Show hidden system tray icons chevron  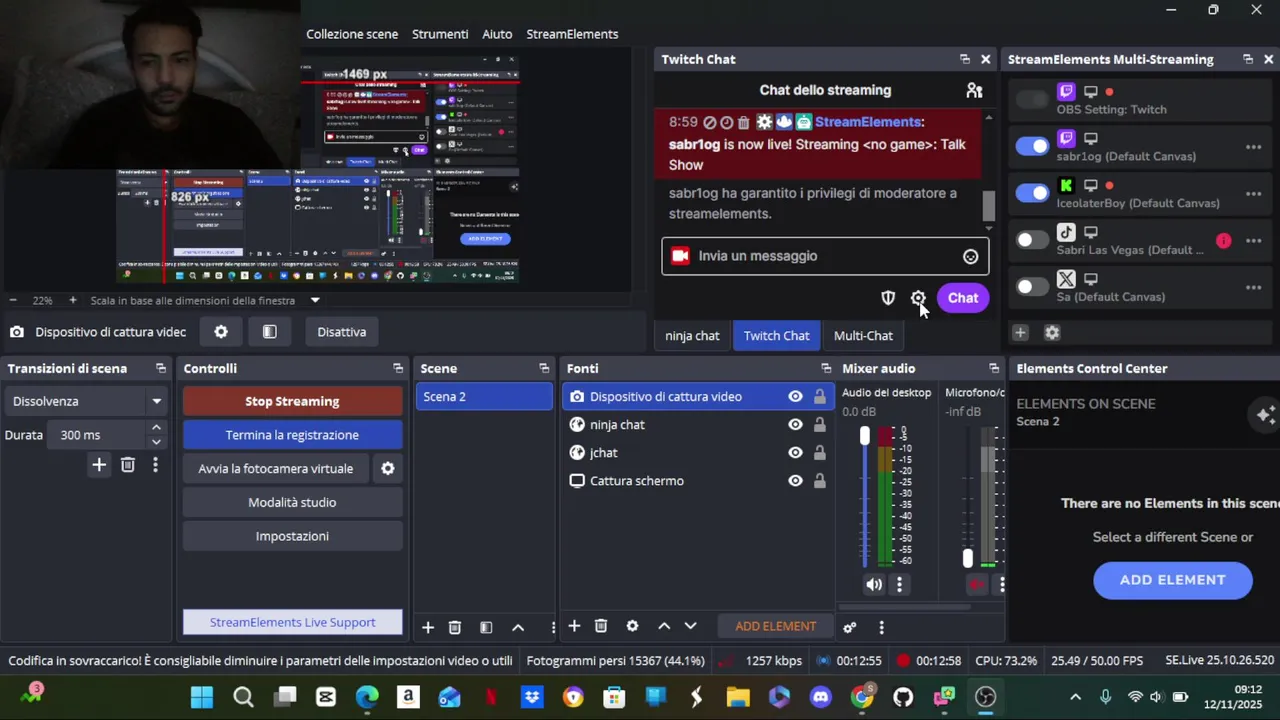click(x=1075, y=697)
